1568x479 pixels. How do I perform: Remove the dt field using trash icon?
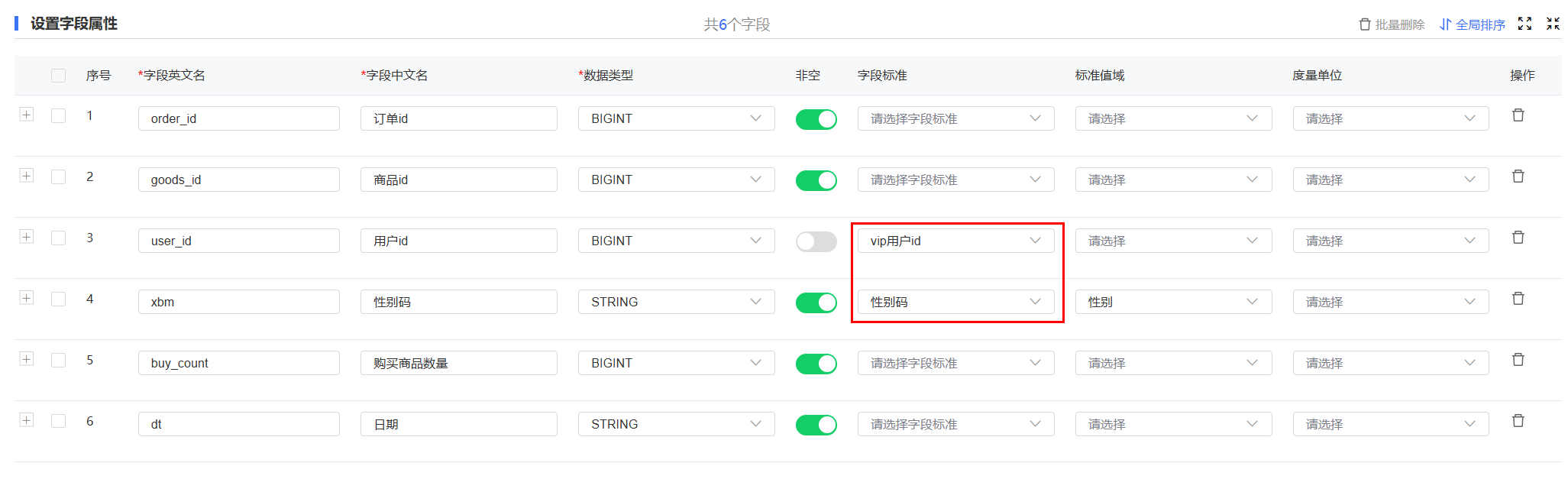[1518, 421]
